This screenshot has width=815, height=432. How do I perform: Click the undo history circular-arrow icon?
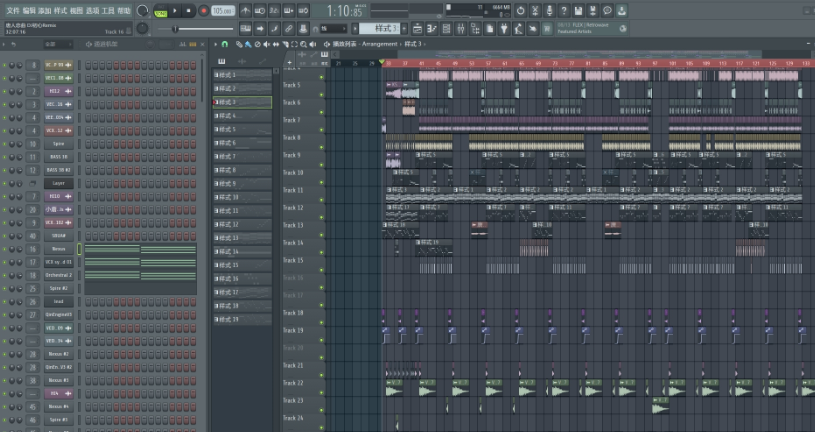[x=520, y=10]
